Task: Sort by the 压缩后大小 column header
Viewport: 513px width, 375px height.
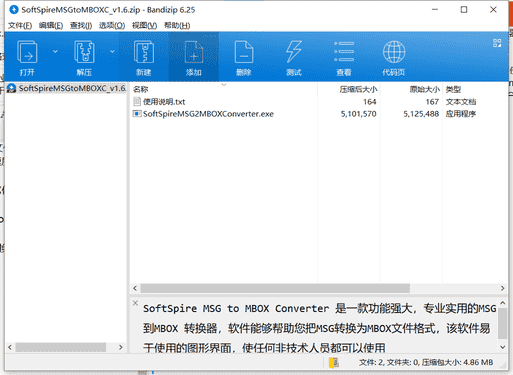Action: tap(358, 89)
